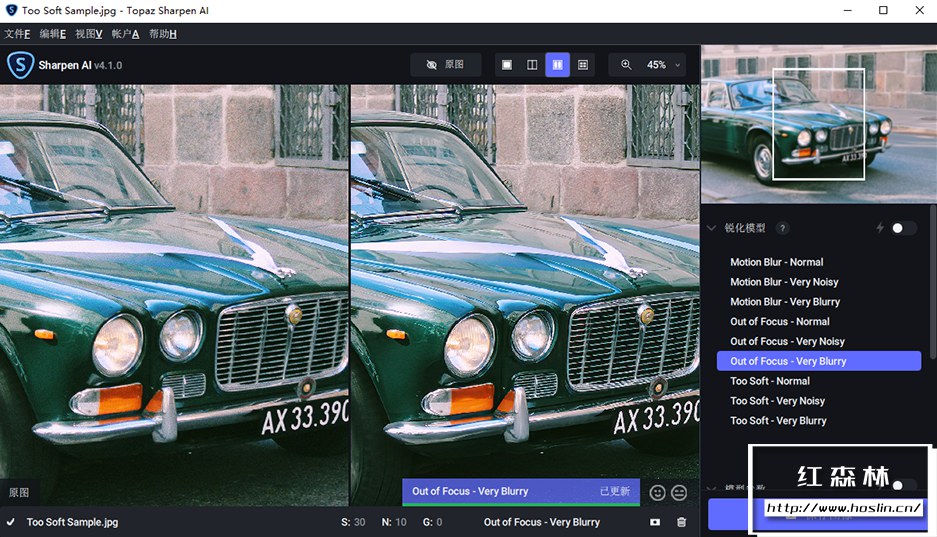
Task: Tick the checkmark for Too Soft Sample.jpg
Action: tap(10, 522)
